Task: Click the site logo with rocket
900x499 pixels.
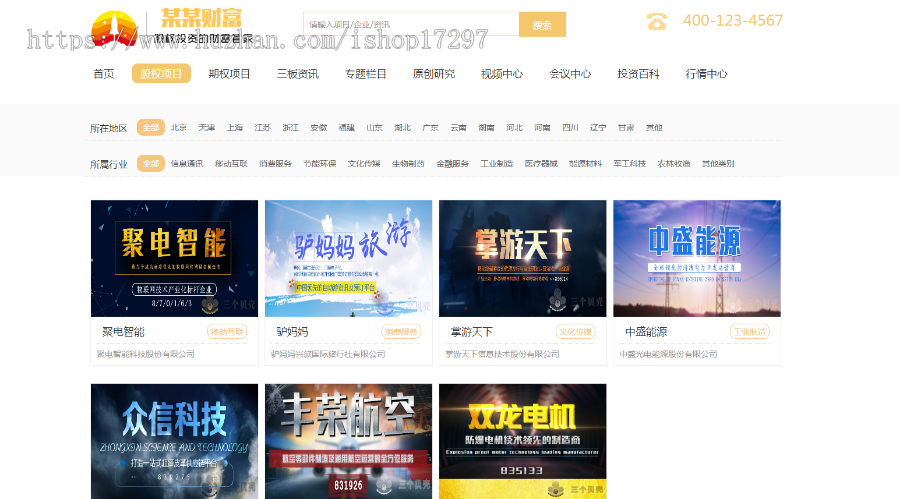Action: tap(114, 28)
